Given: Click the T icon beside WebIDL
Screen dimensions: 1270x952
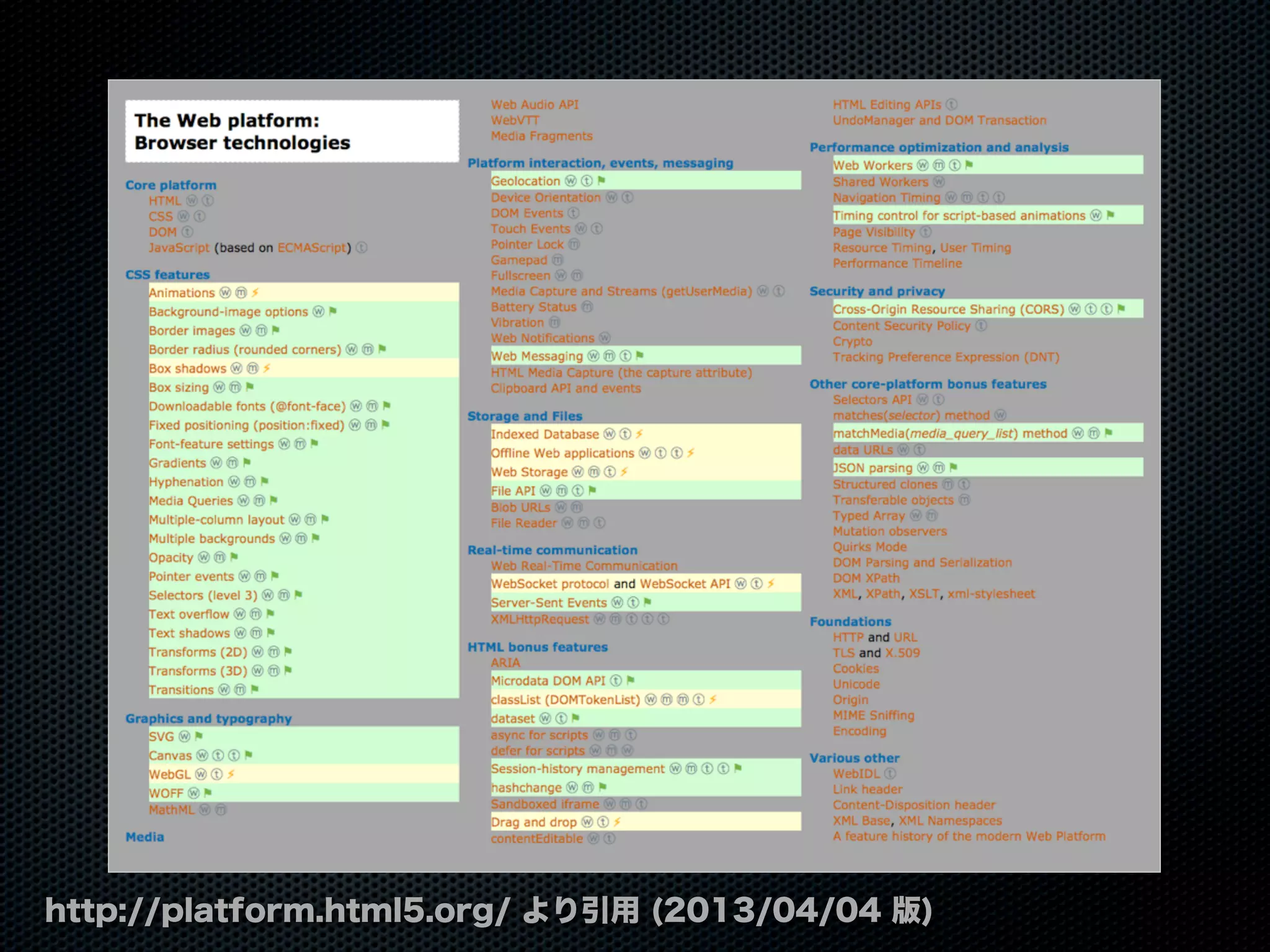Looking at the screenshot, I should click(890, 773).
